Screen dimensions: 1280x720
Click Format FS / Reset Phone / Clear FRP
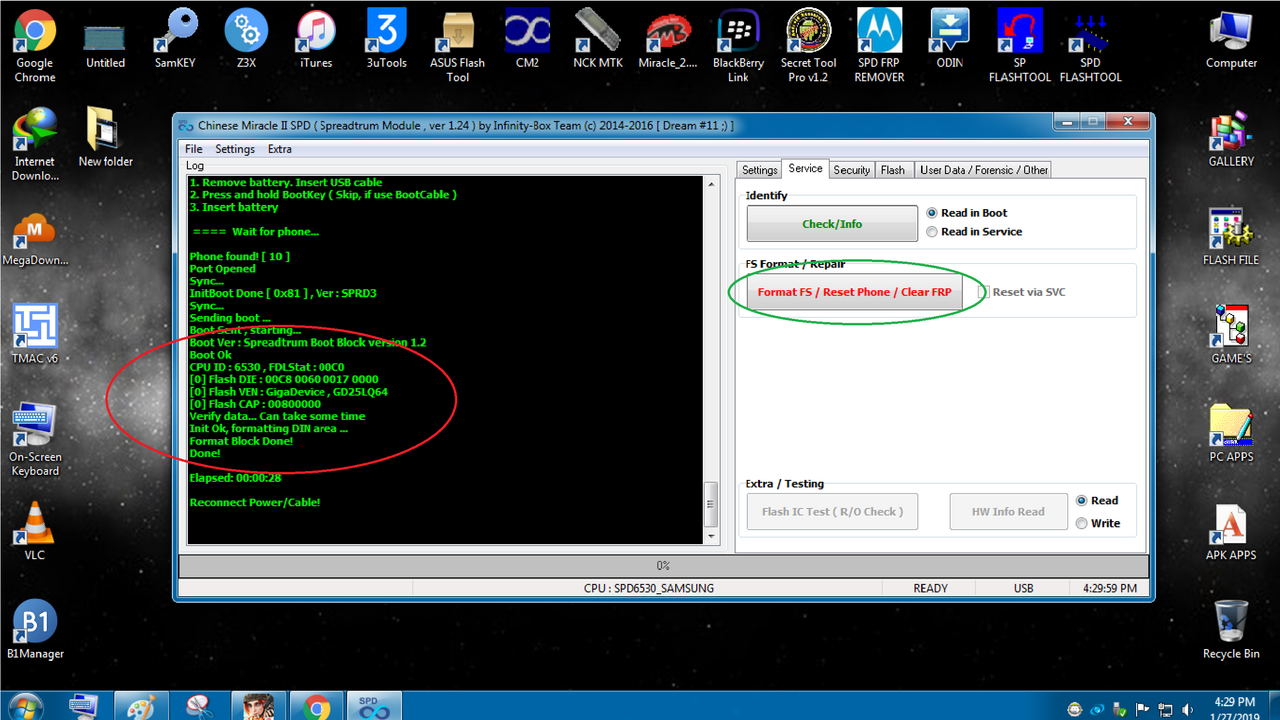point(855,292)
